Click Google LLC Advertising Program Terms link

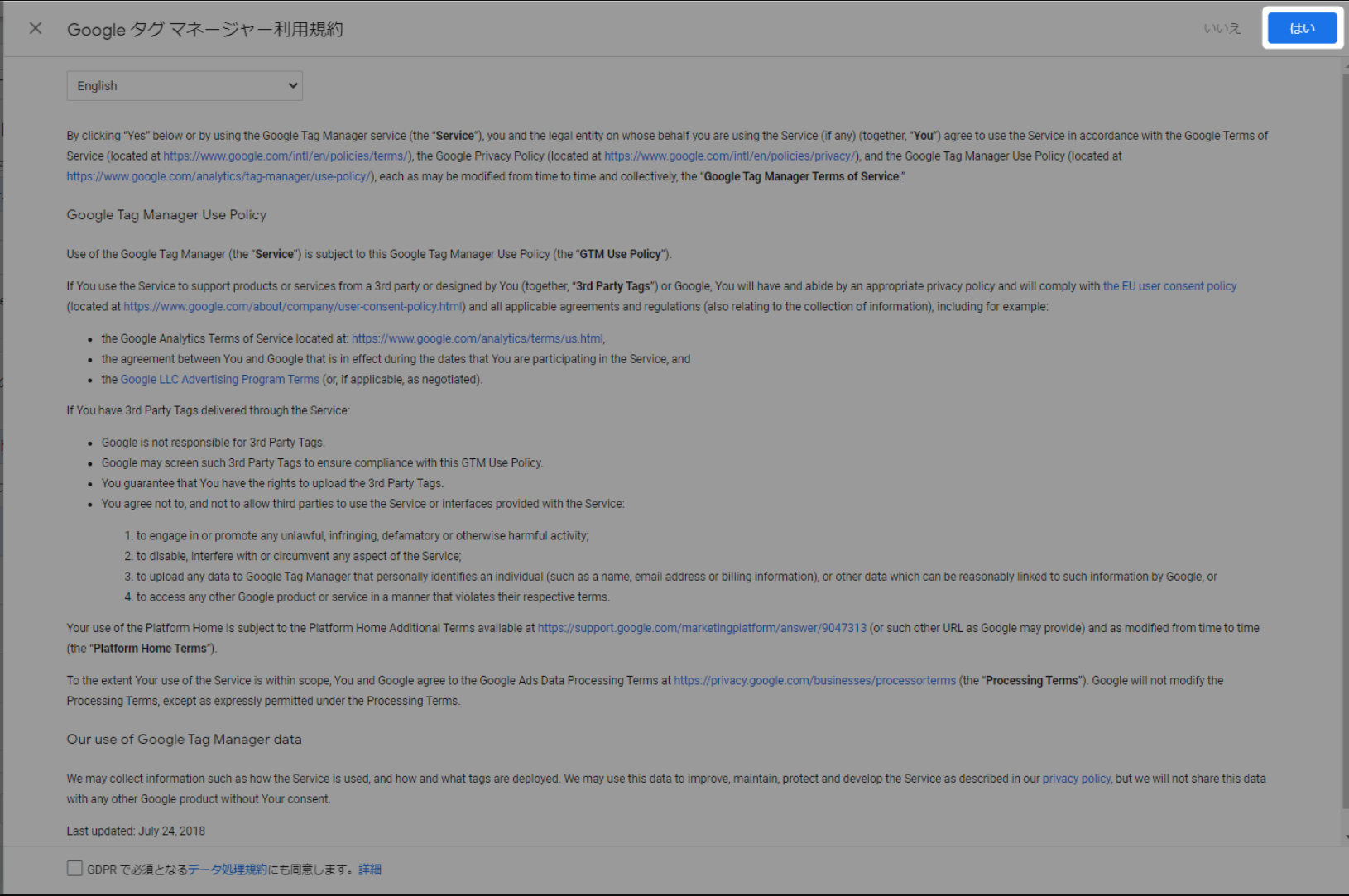(x=220, y=379)
